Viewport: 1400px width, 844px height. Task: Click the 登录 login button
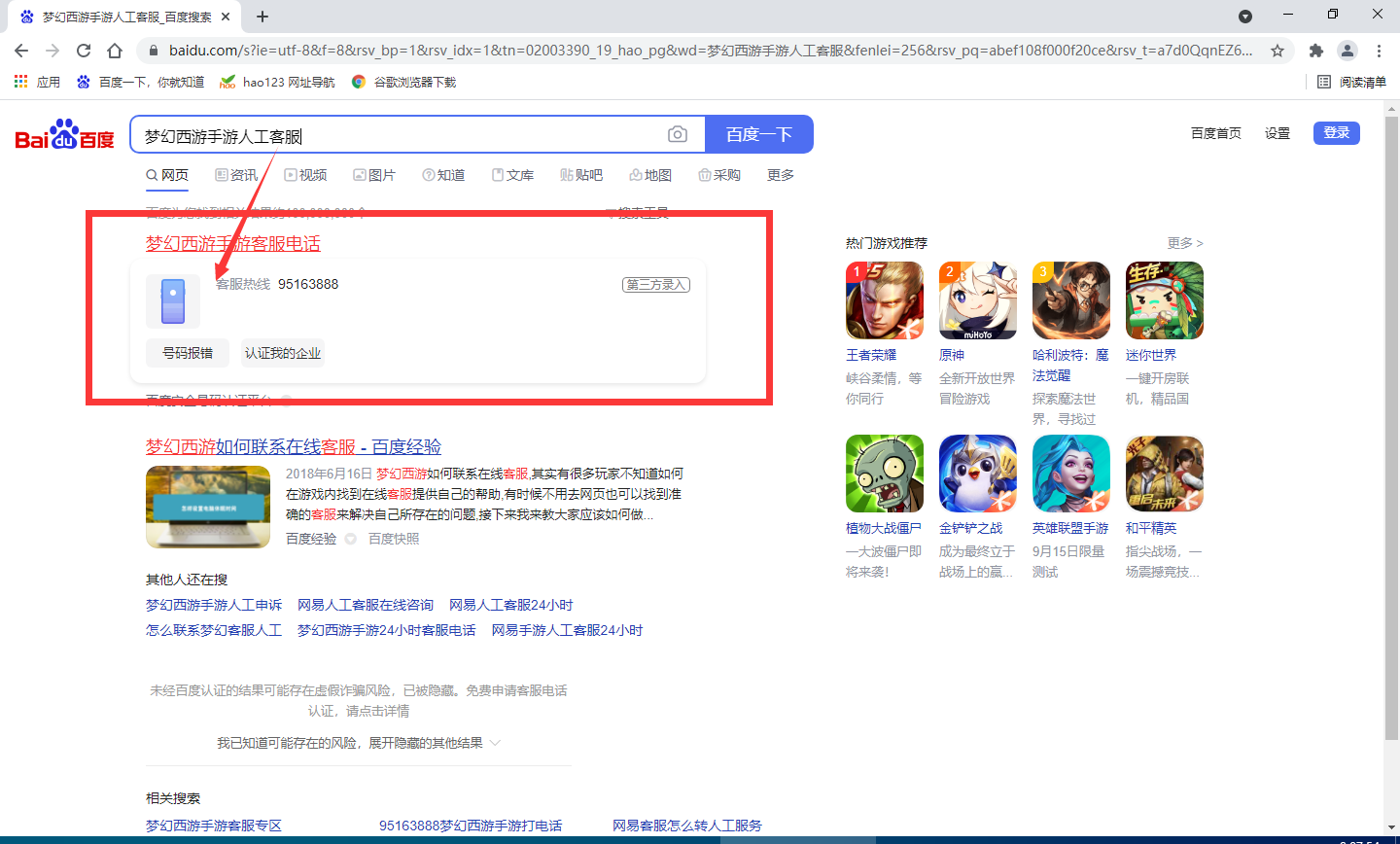pyautogui.click(x=1337, y=133)
